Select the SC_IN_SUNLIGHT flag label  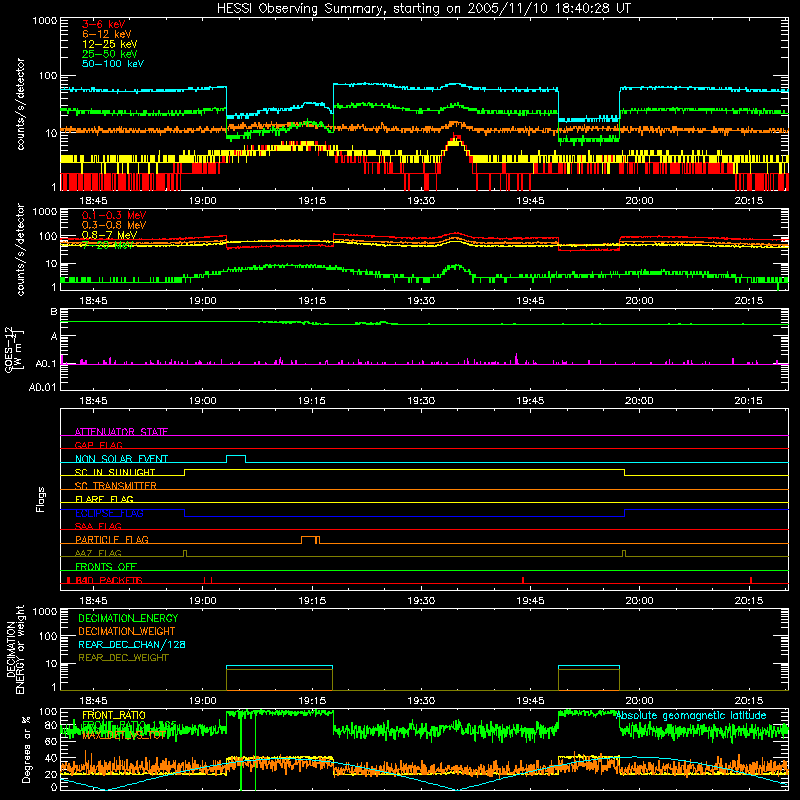tap(115, 472)
